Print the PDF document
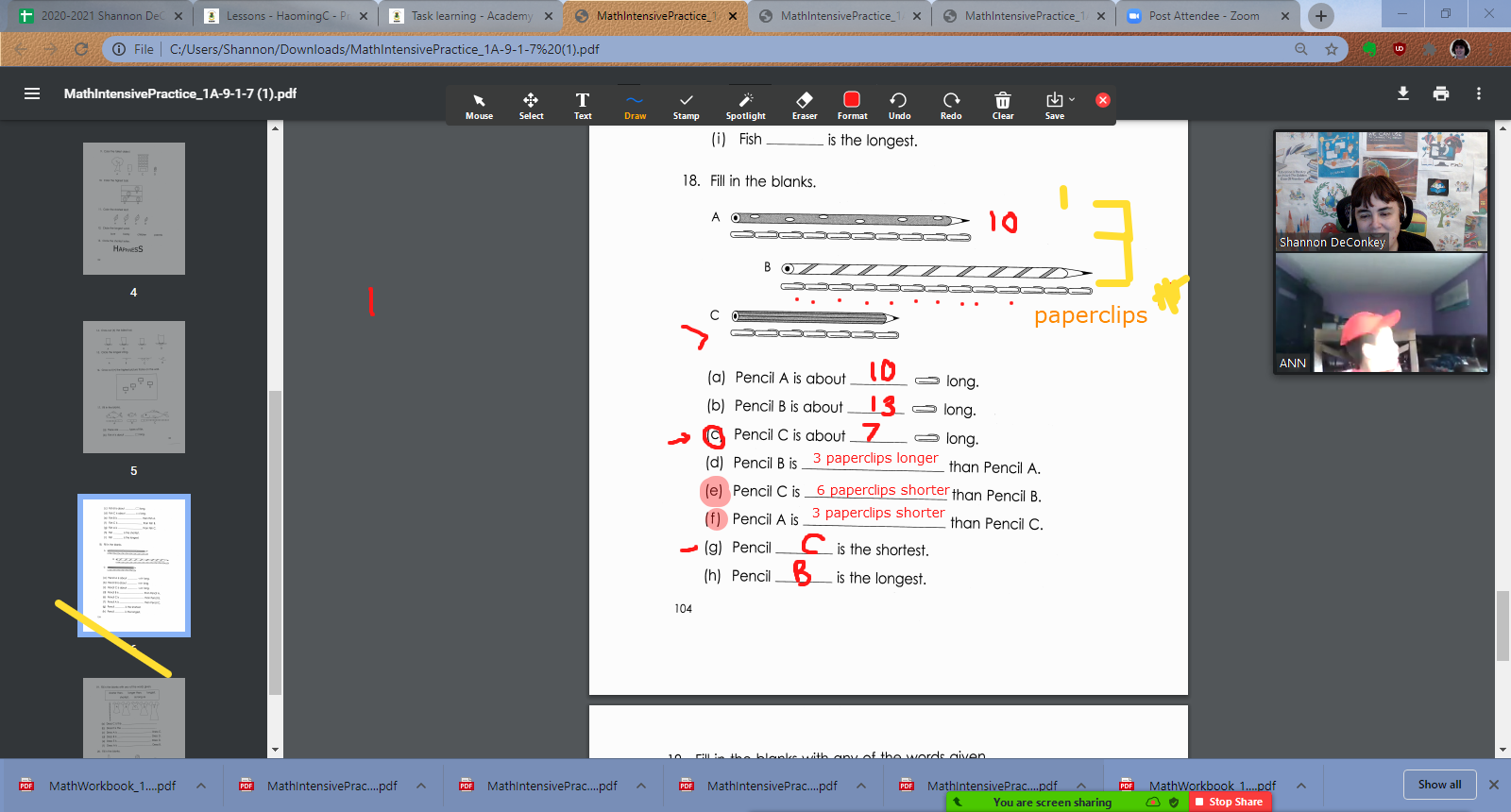 click(x=1441, y=93)
